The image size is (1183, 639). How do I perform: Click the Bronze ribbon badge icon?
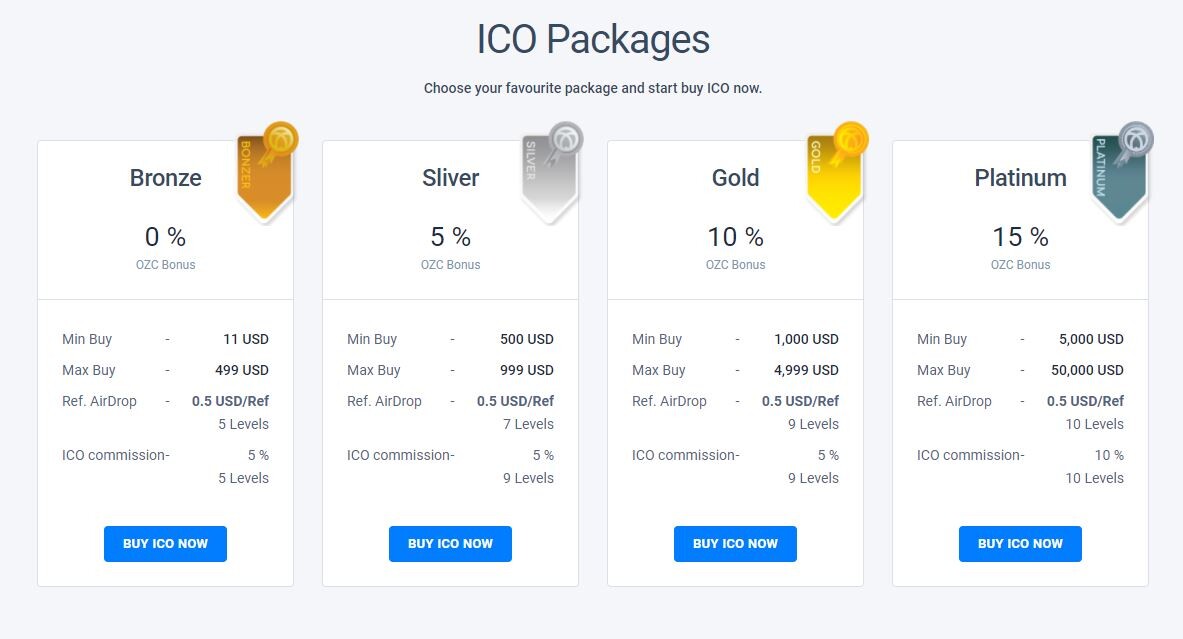coord(267,171)
